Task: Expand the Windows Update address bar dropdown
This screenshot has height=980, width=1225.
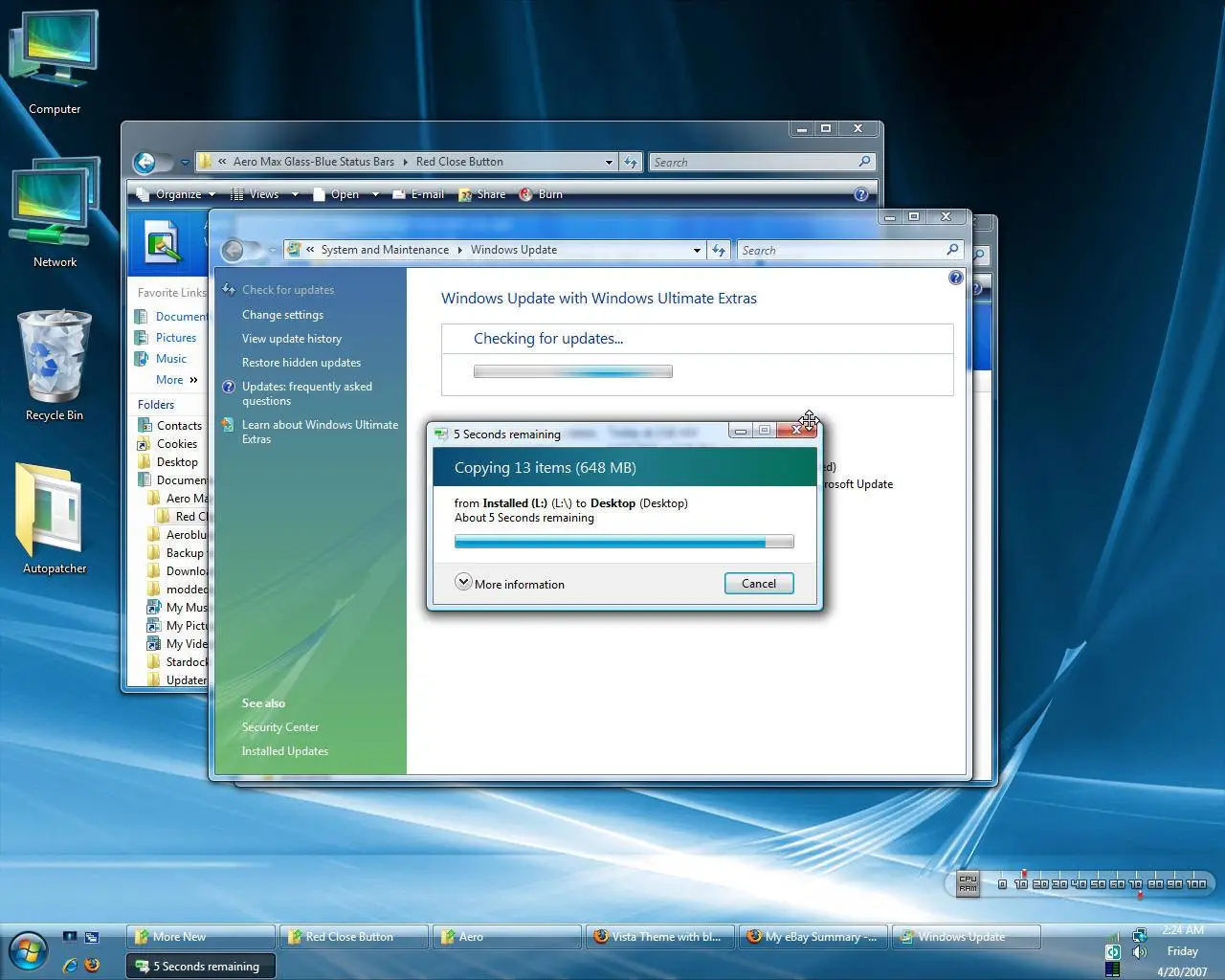Action: [x=697, y=250]
